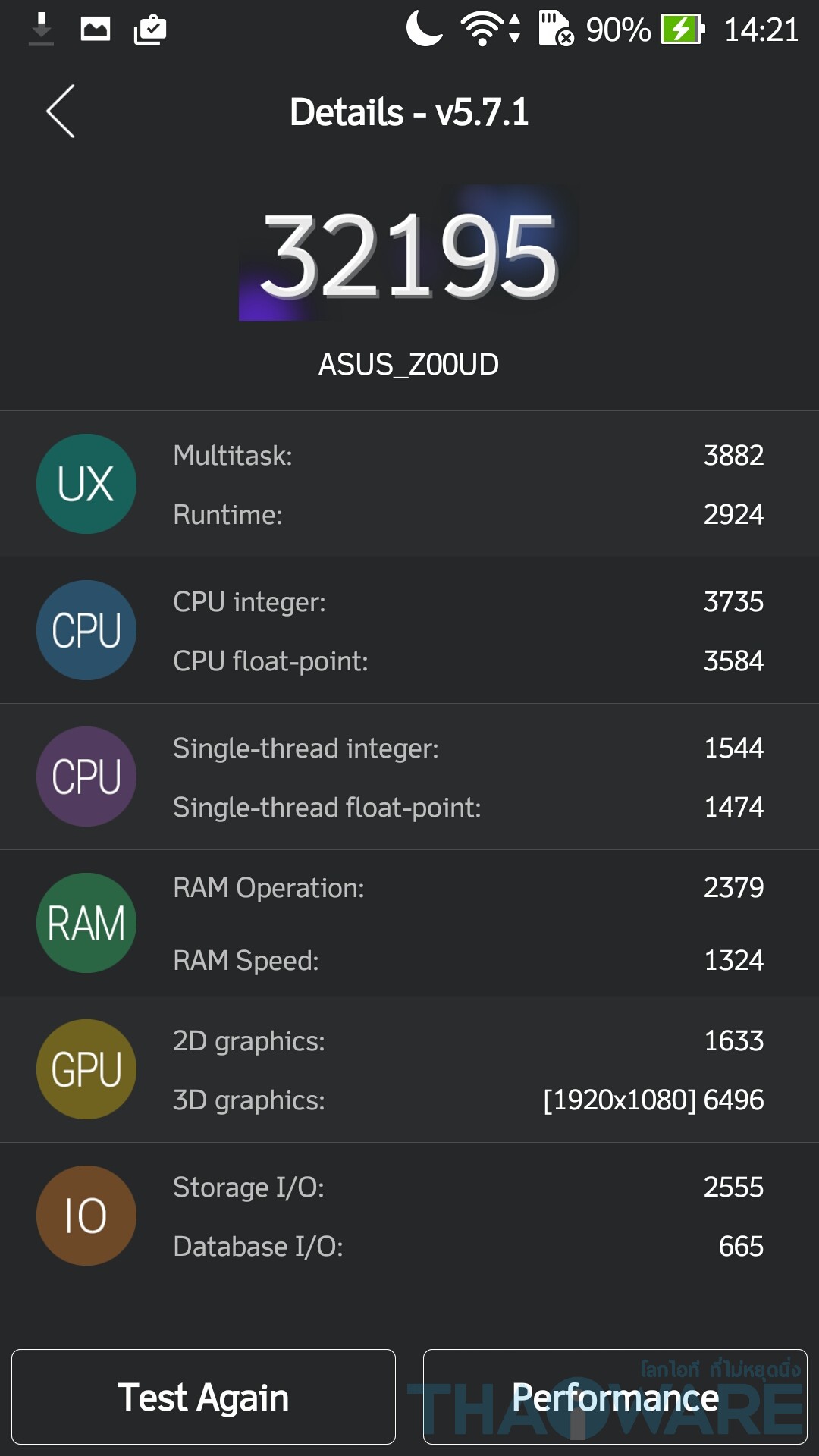This screenshot has height=1456, width=819.
Task: Select the Multitask score row
Action: [x=467, y=455]
